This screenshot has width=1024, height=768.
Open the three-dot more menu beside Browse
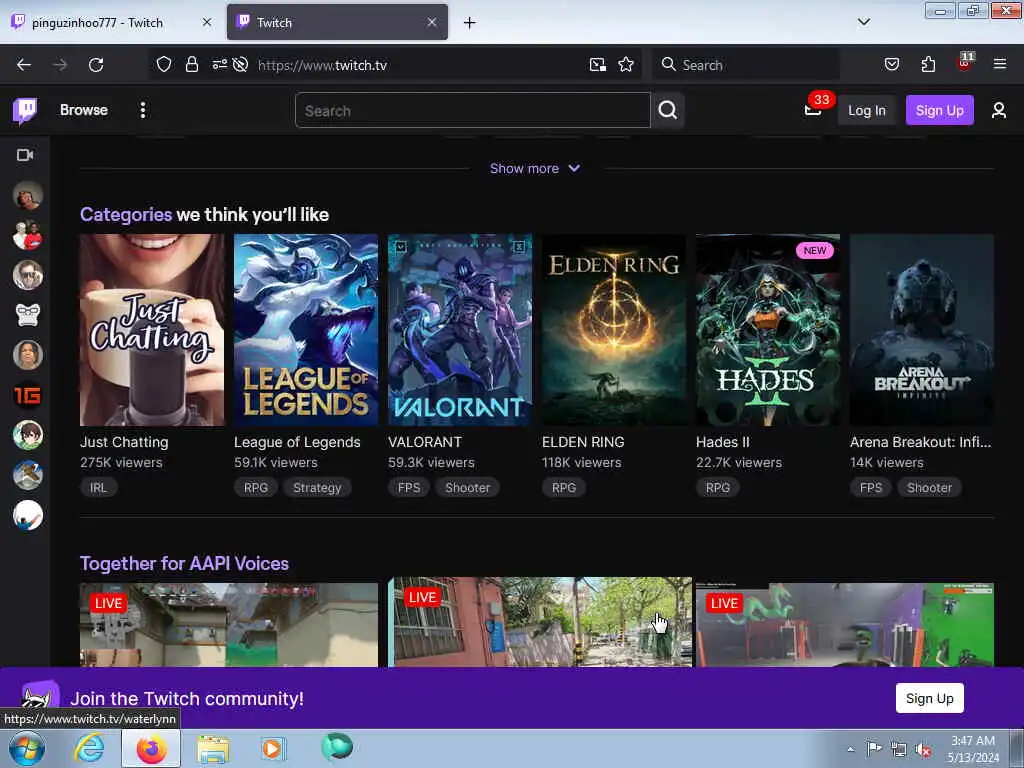pyautogui.click(x=142, y=110)
